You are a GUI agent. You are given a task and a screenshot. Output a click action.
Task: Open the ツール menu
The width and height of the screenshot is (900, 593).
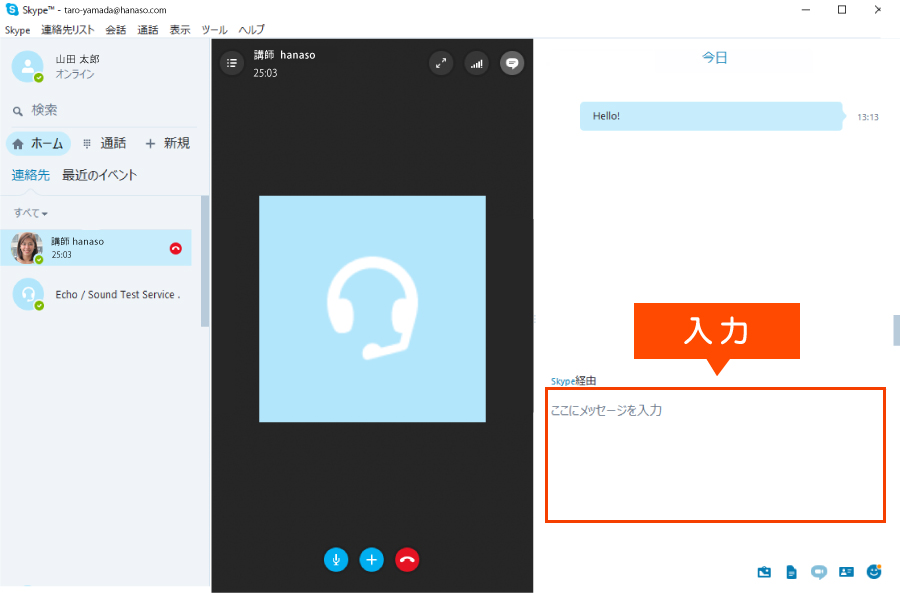tap(214, 30)
